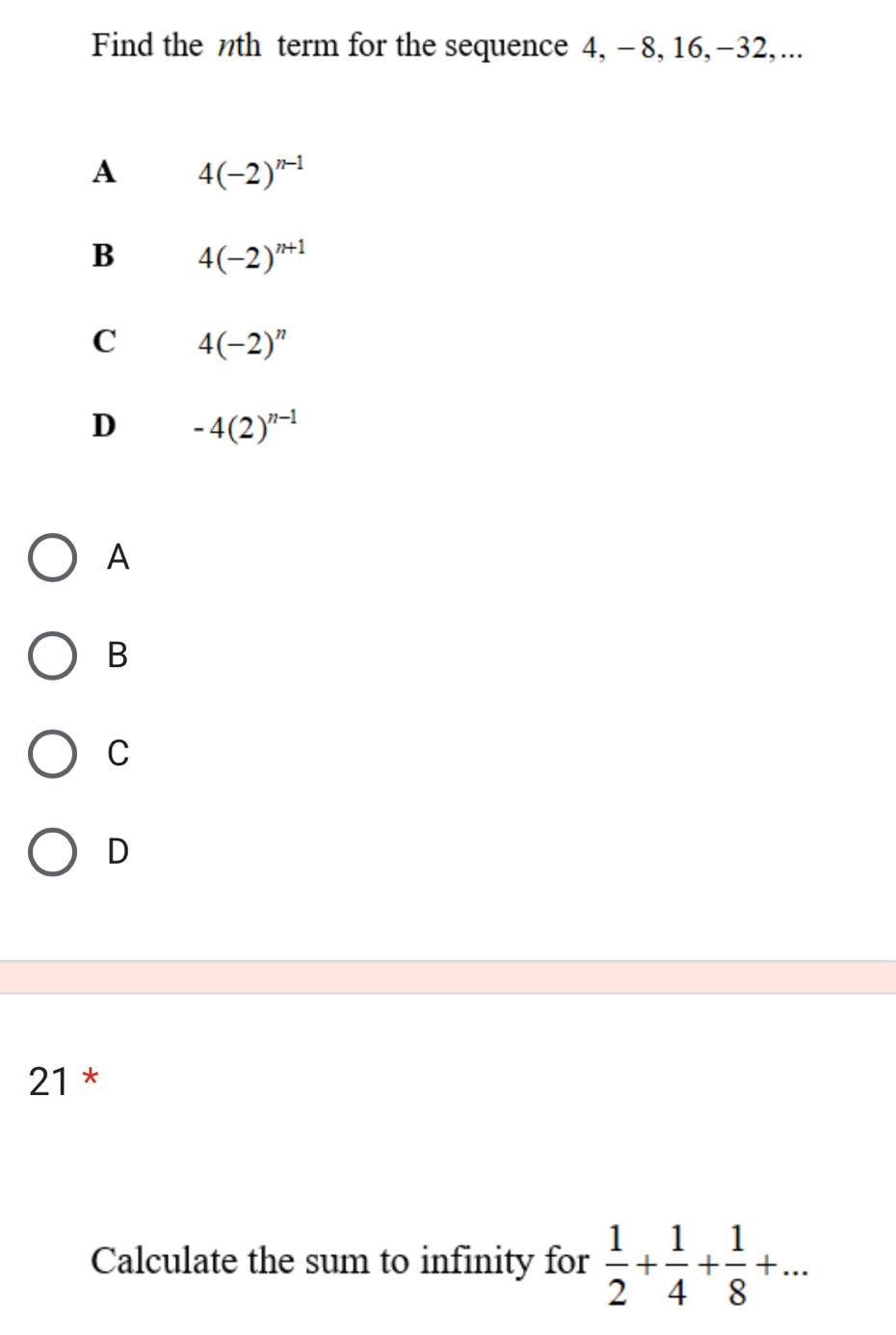896x1335 pixels.
Task: Click the bold letter D in the choices list
Action: click(x=104, y=425)
